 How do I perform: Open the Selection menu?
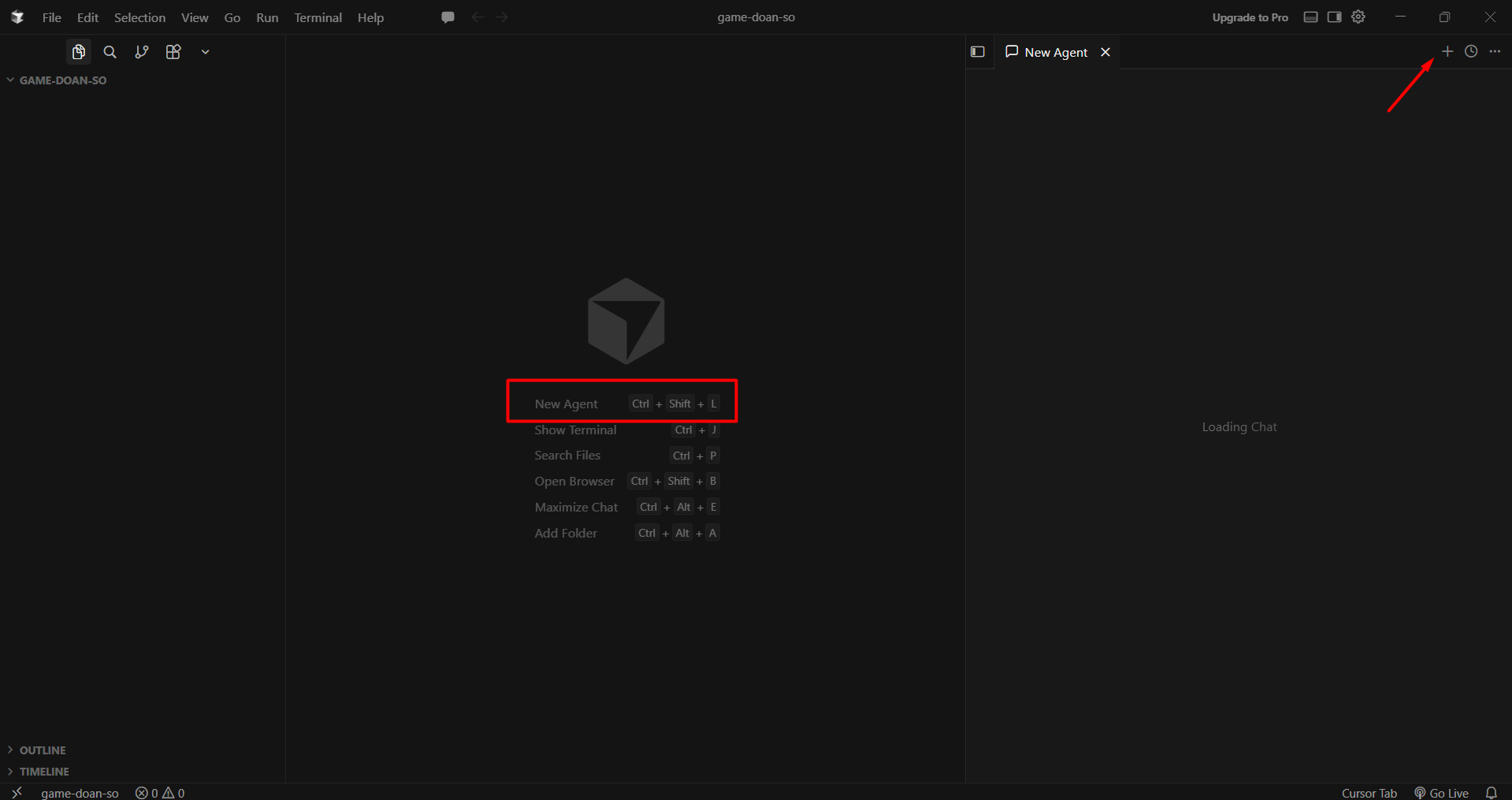(x=140, y=17)
